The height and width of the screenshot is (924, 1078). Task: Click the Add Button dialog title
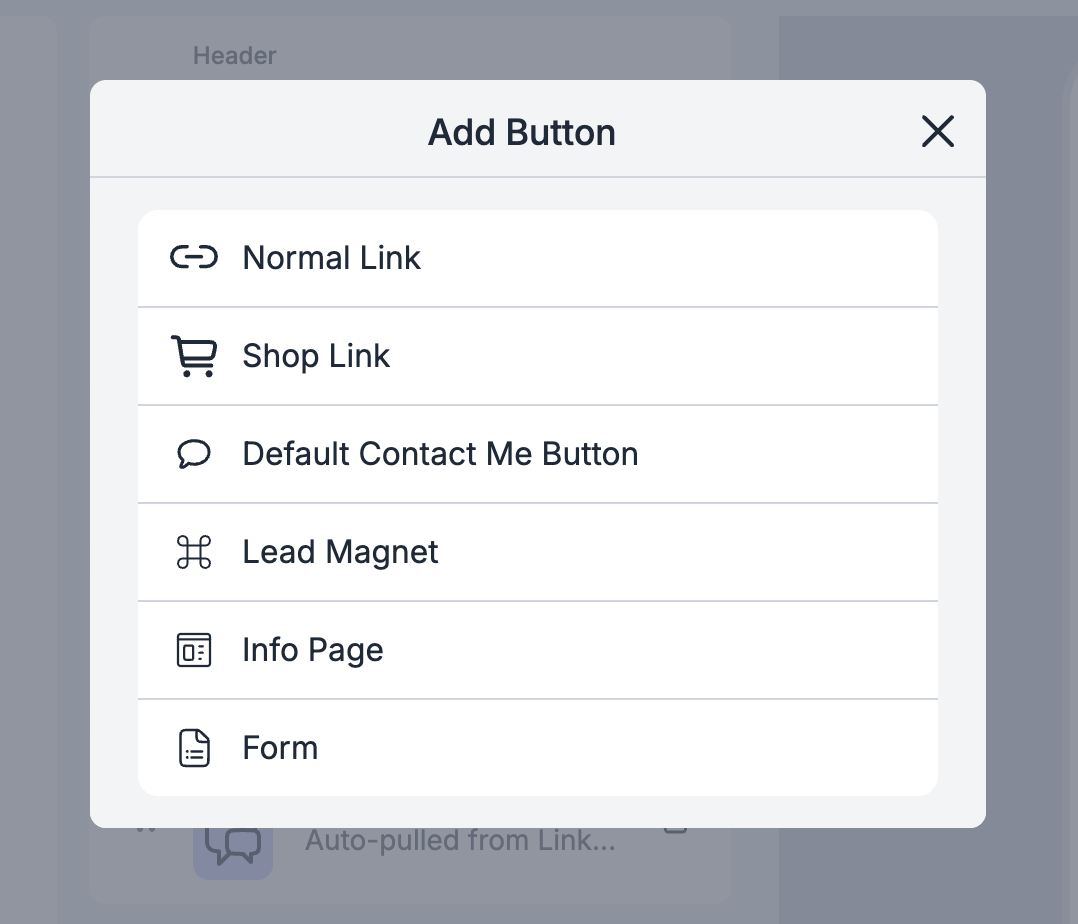(521, 132)
